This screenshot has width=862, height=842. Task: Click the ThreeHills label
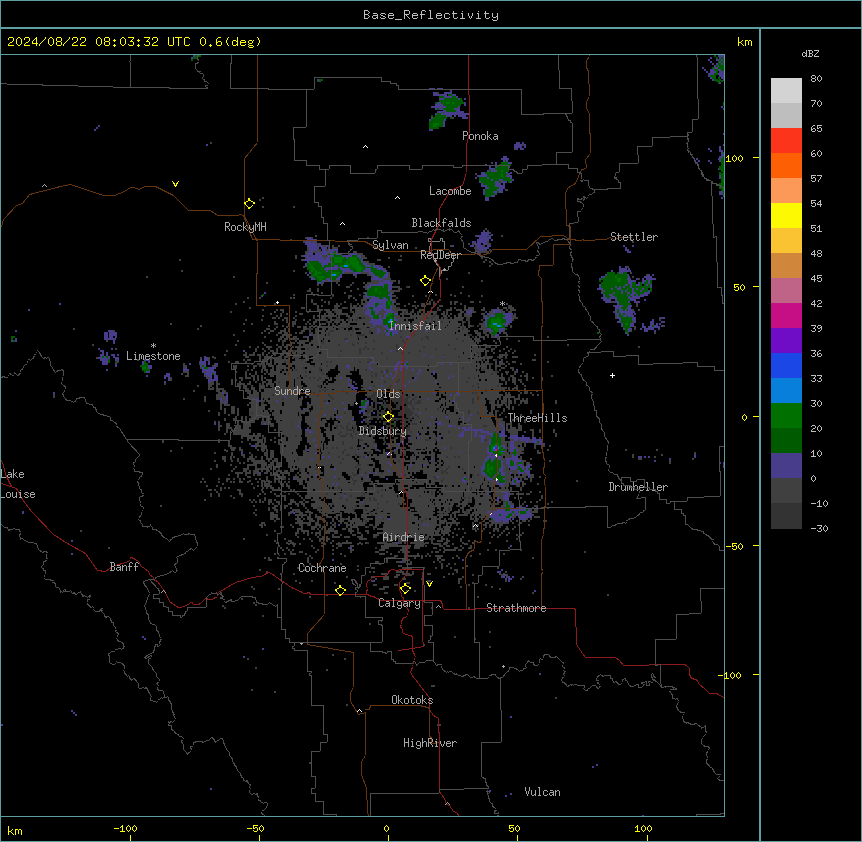537,418
